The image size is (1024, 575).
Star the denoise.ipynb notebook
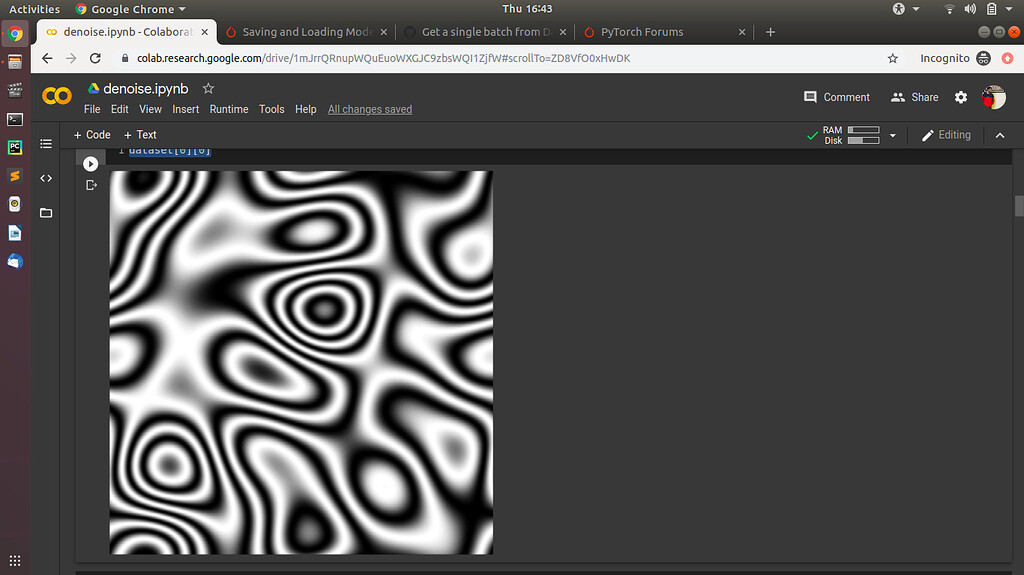[x=208, y=89]
